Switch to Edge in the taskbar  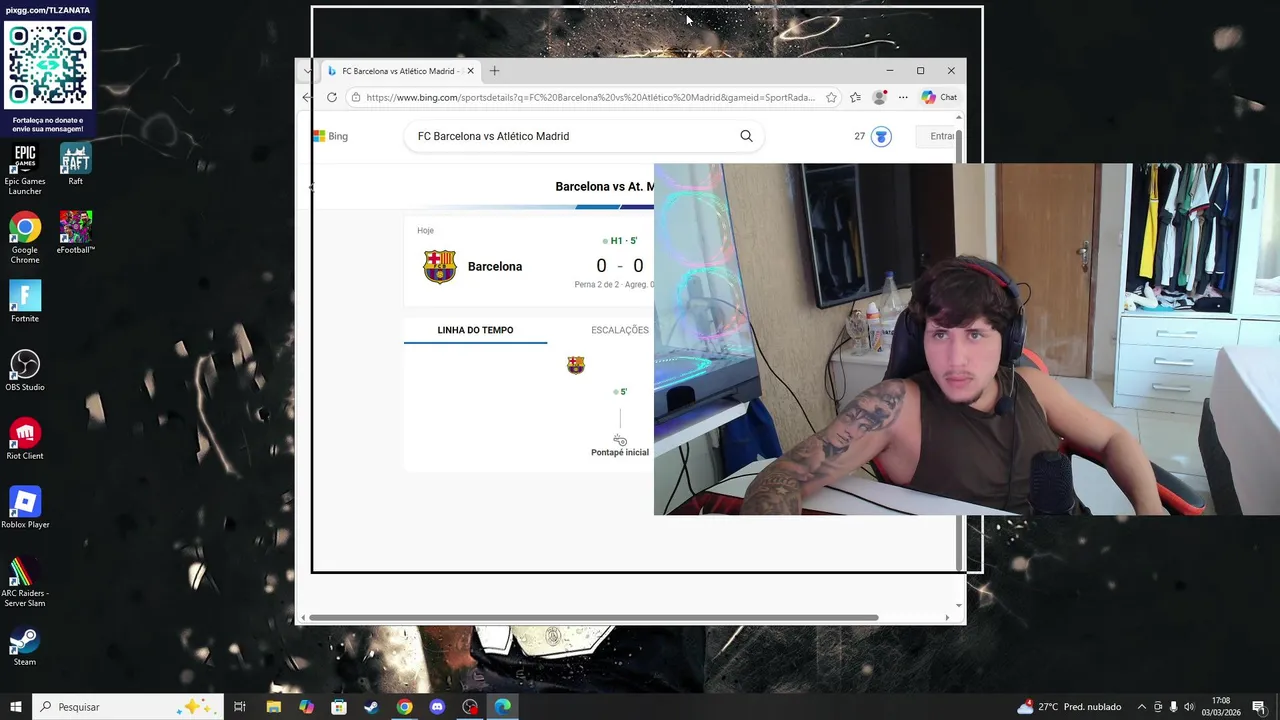[502, 707]
